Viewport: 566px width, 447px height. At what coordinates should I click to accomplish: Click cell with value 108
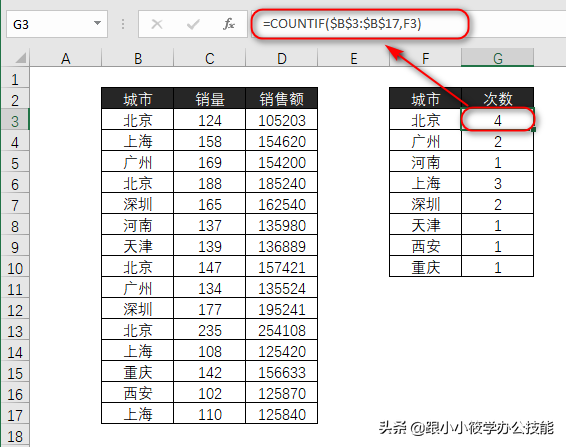209,351
